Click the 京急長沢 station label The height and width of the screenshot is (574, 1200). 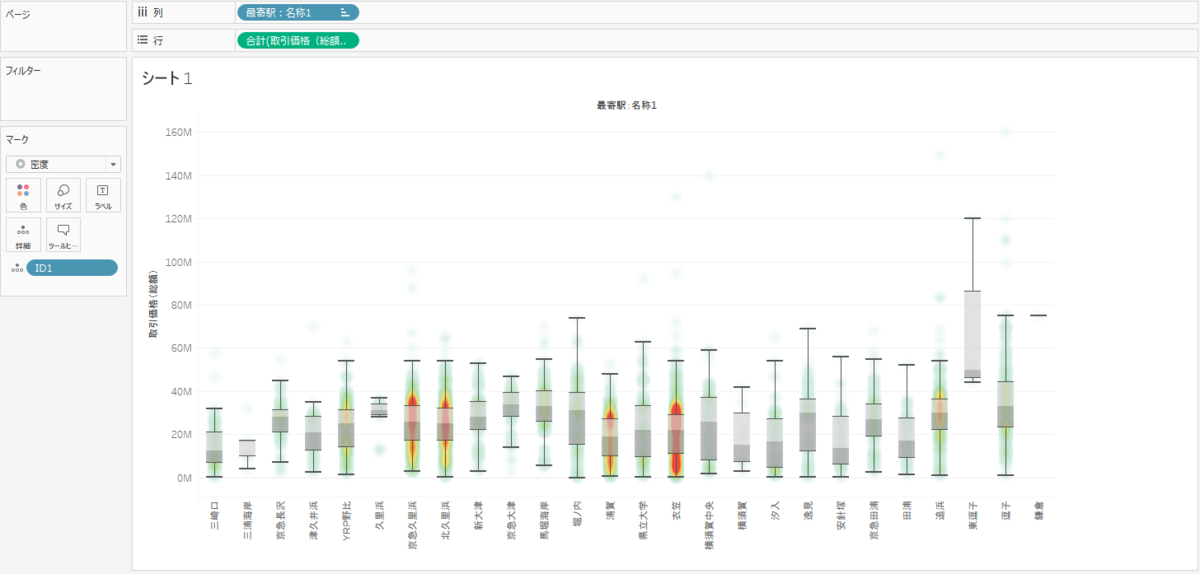click(x=281, y=519)
